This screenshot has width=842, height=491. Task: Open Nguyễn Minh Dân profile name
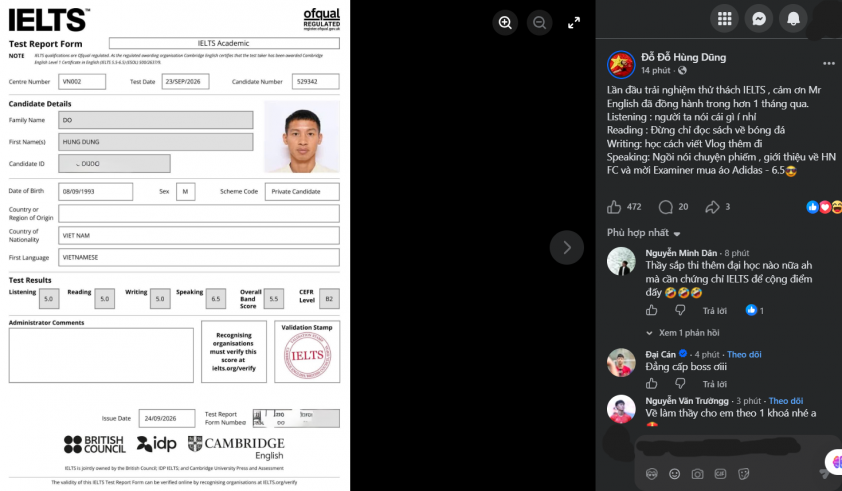pos(681,253)
